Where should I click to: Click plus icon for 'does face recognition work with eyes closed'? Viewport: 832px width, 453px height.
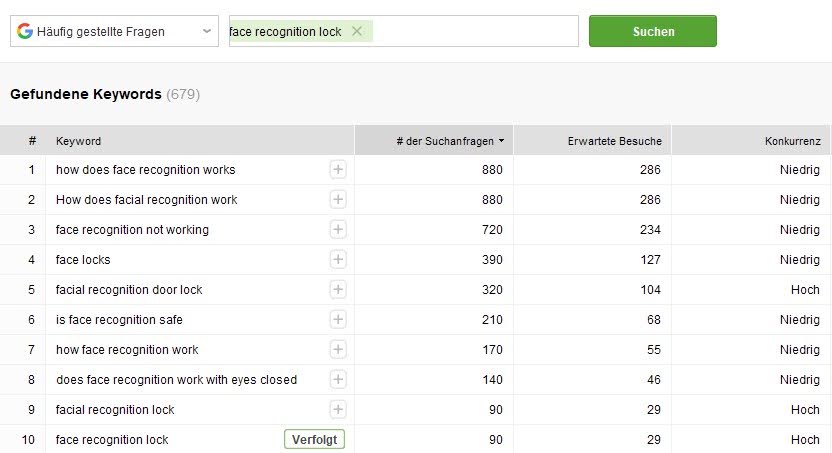tap(338, 379)
